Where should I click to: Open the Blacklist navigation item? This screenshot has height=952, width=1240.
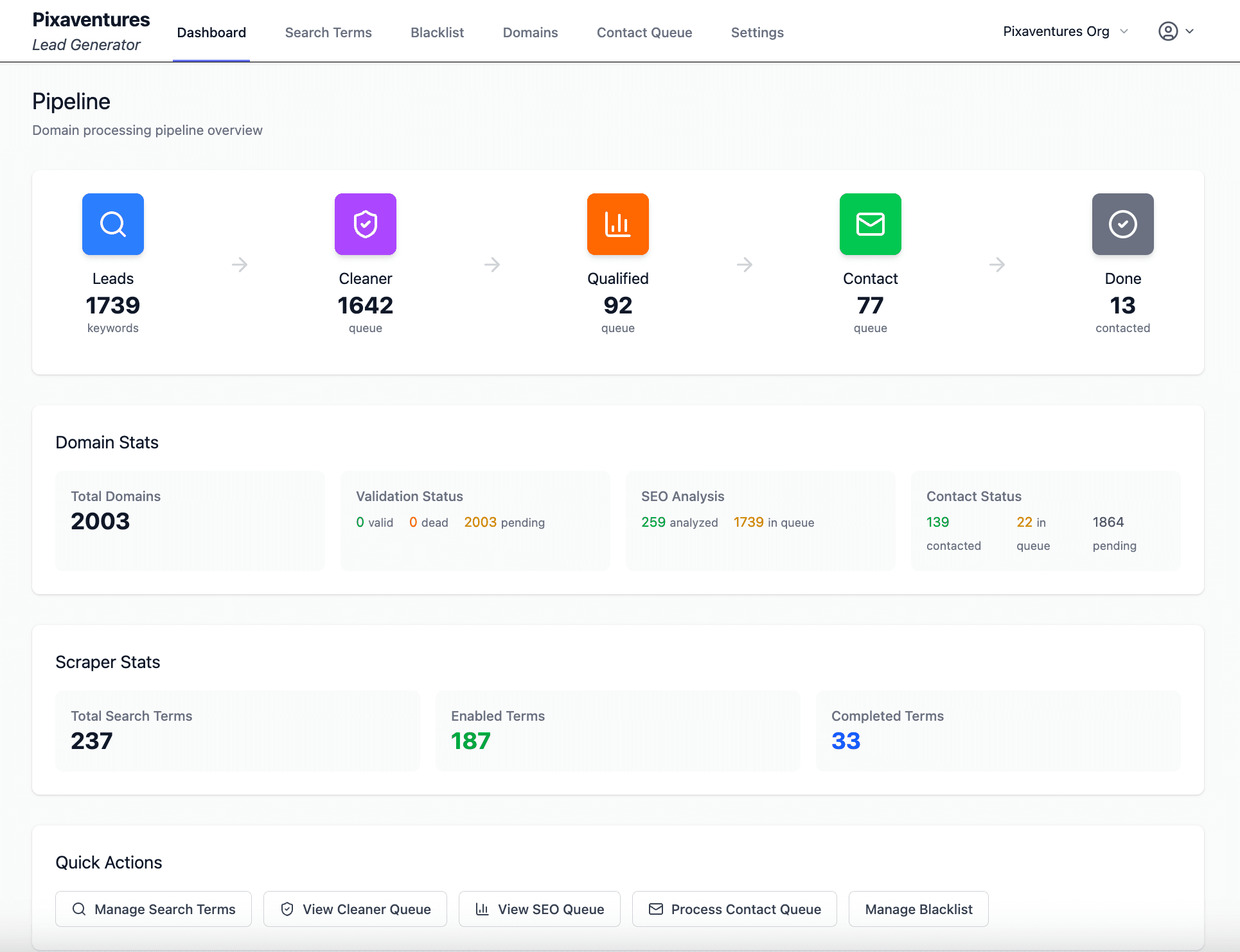point(437,32)
